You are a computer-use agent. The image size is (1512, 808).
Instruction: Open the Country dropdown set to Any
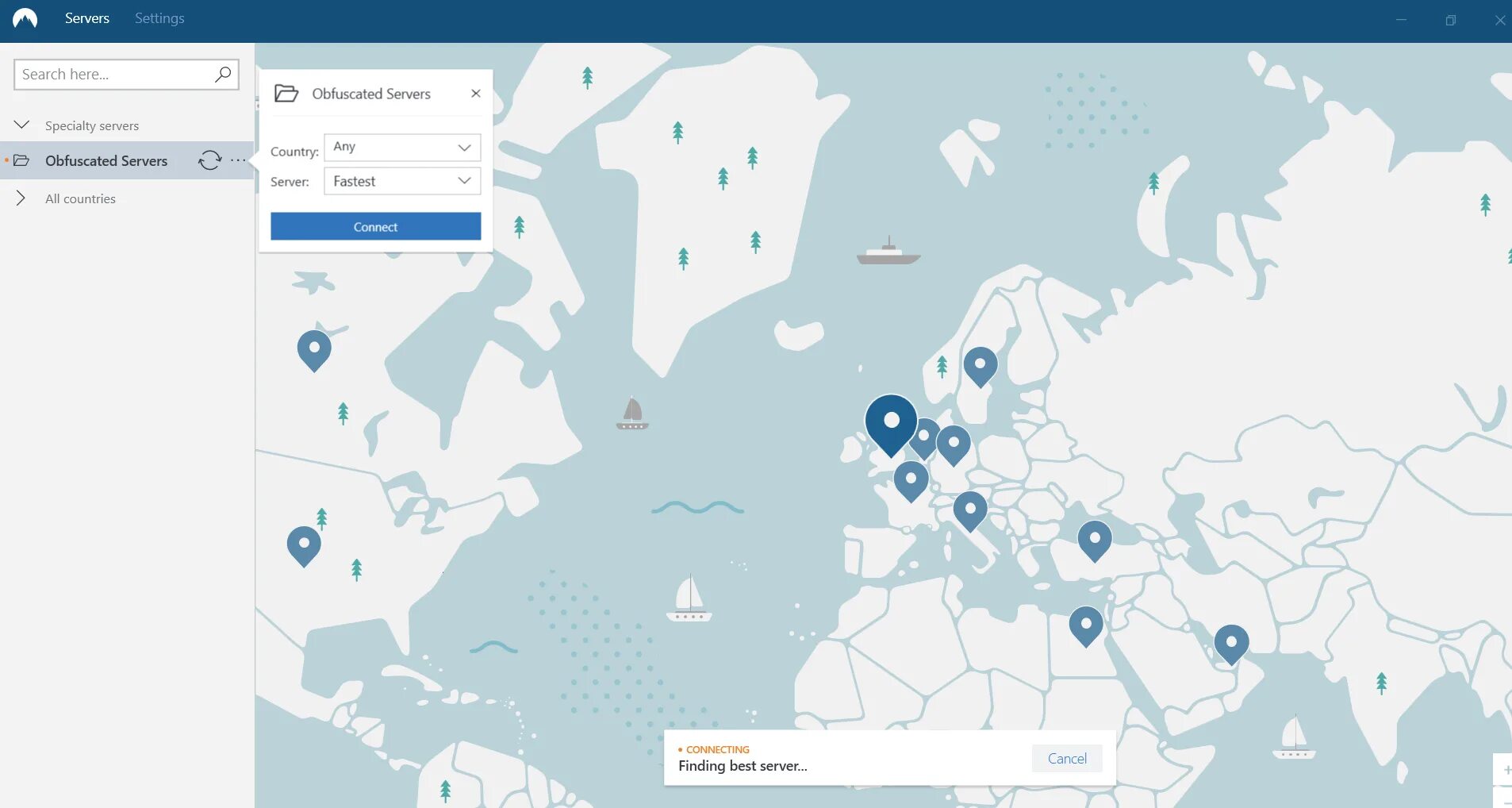point(402,148)
